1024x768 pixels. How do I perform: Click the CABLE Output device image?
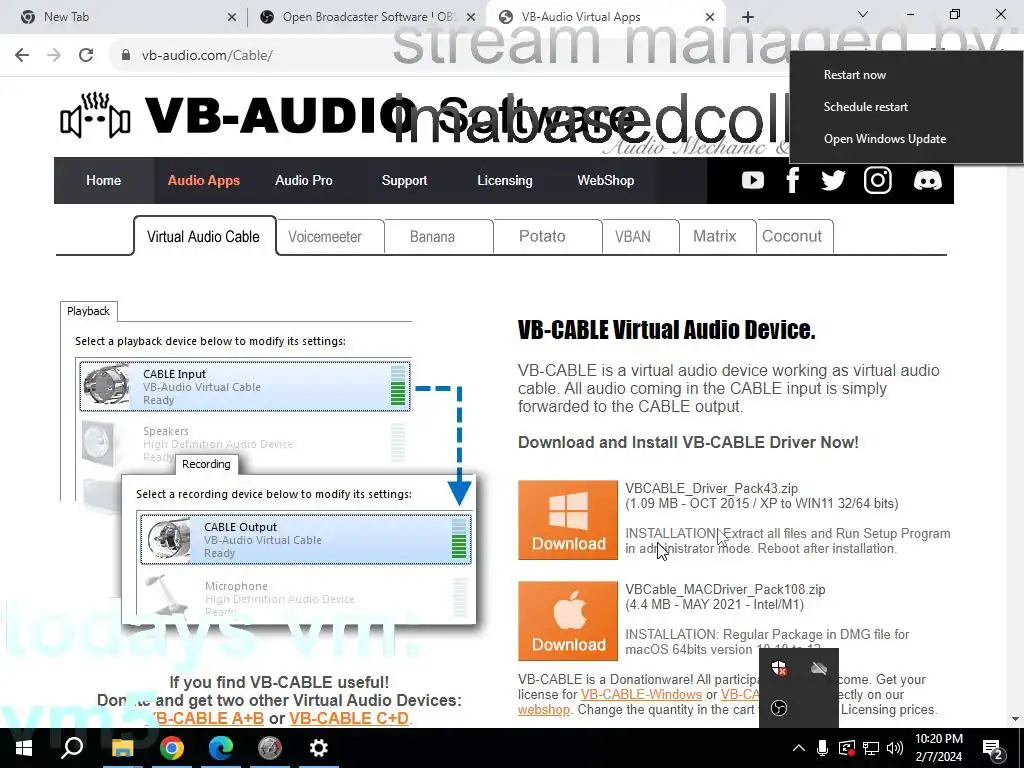(168, 539)
